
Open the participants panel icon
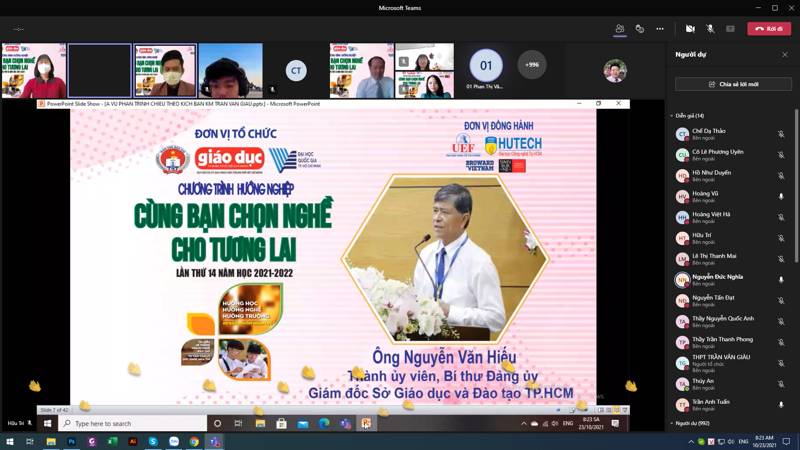[x=620, y=29]
